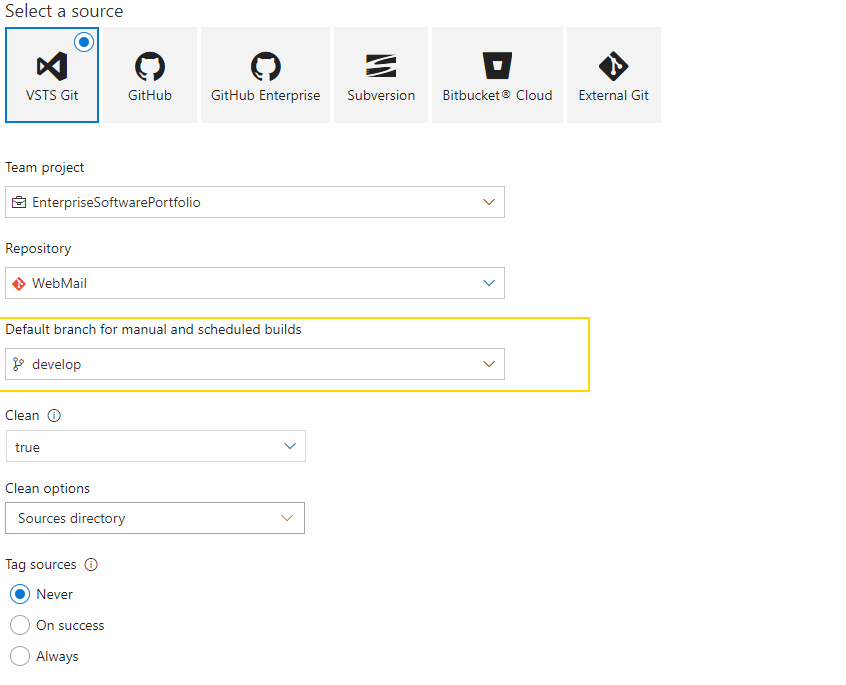Open the Clean options dropdown chevron
The height and width of the screenshot is (685, 846).
pyautogui.click(x=287, y=518)
